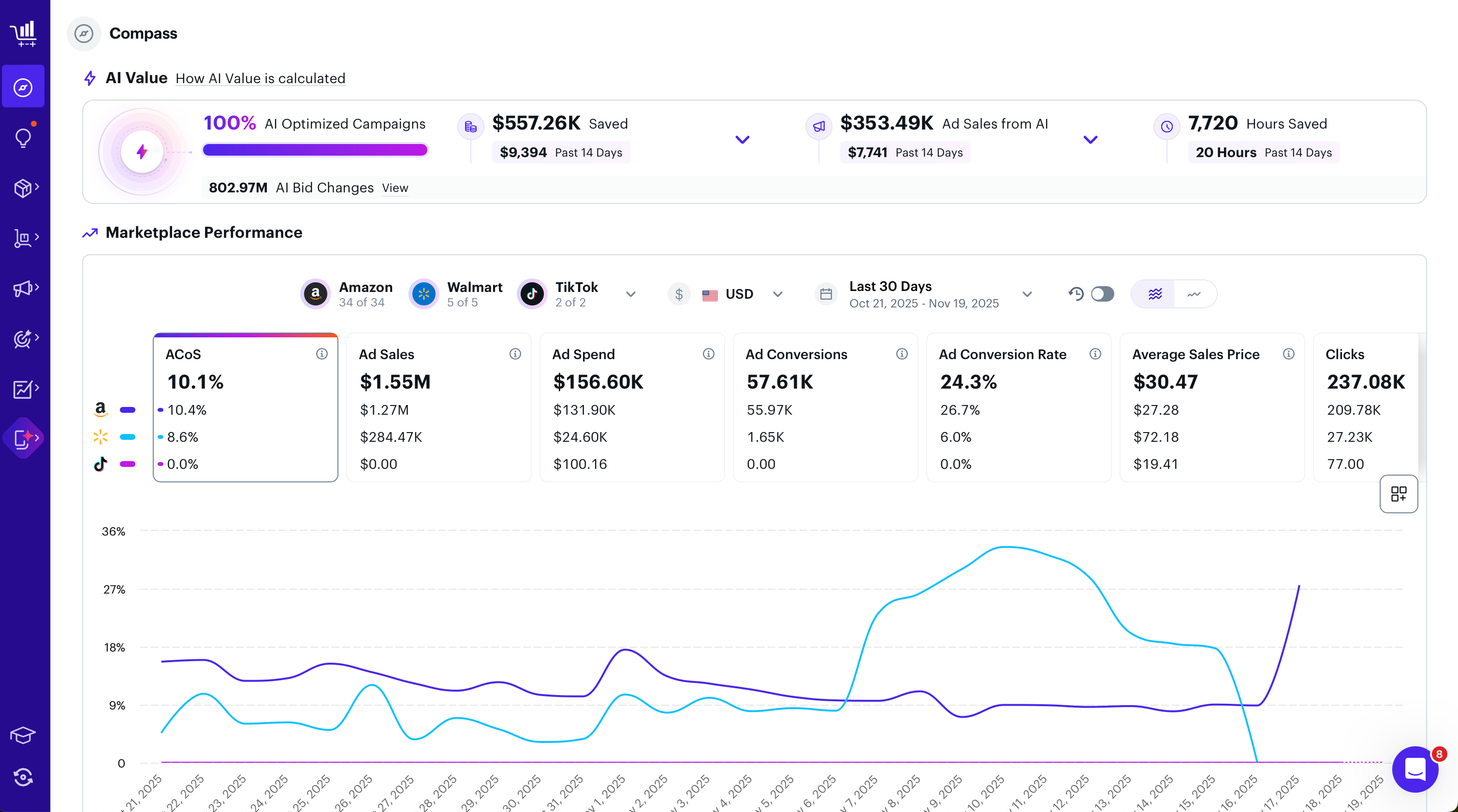Select the Ad Spend metric card
Screen dimensions: 1458x812
pos(632,407)
